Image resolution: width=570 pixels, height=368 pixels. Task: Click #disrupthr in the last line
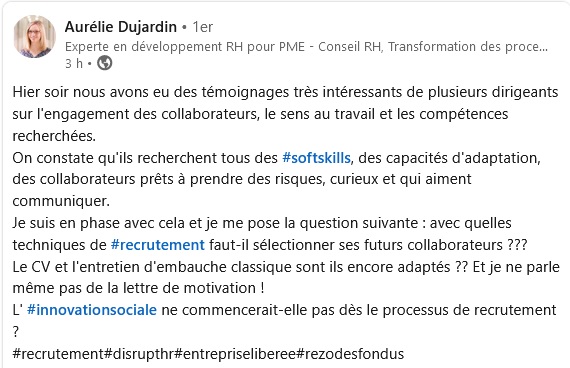(139, 354)
